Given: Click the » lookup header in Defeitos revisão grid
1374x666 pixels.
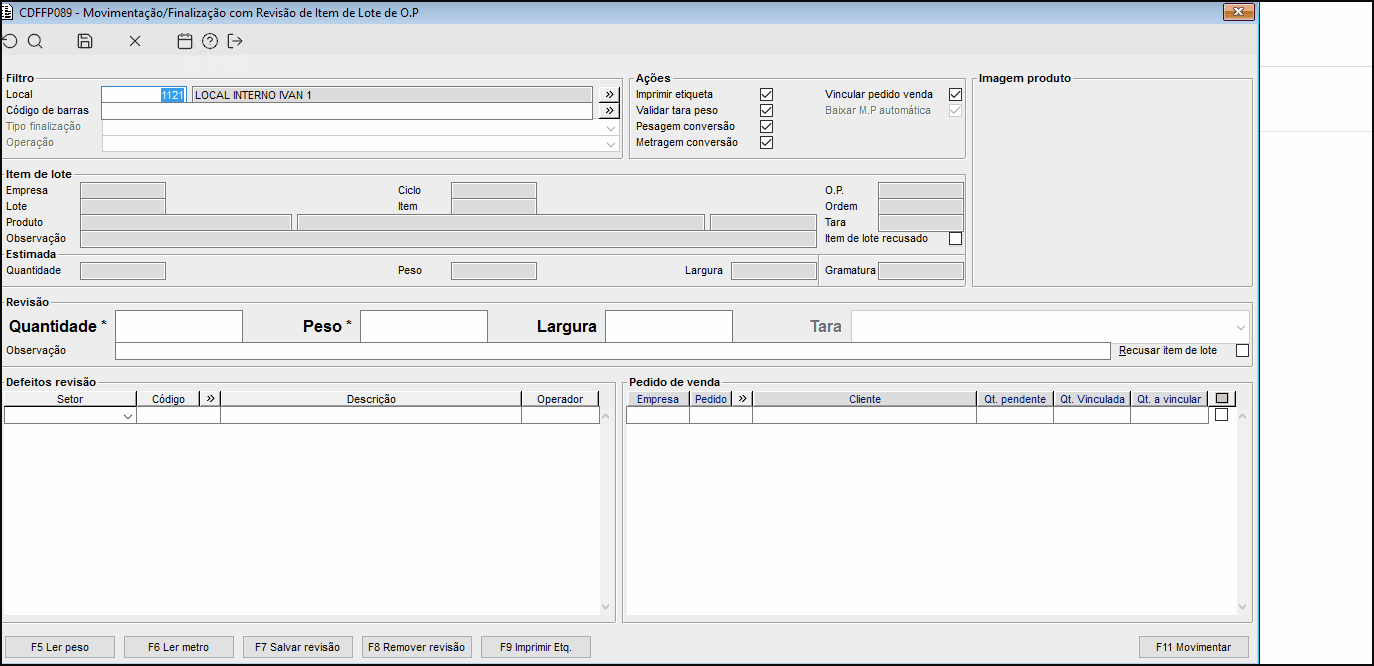Looking at the screenshot, I should tap(210, 399).
